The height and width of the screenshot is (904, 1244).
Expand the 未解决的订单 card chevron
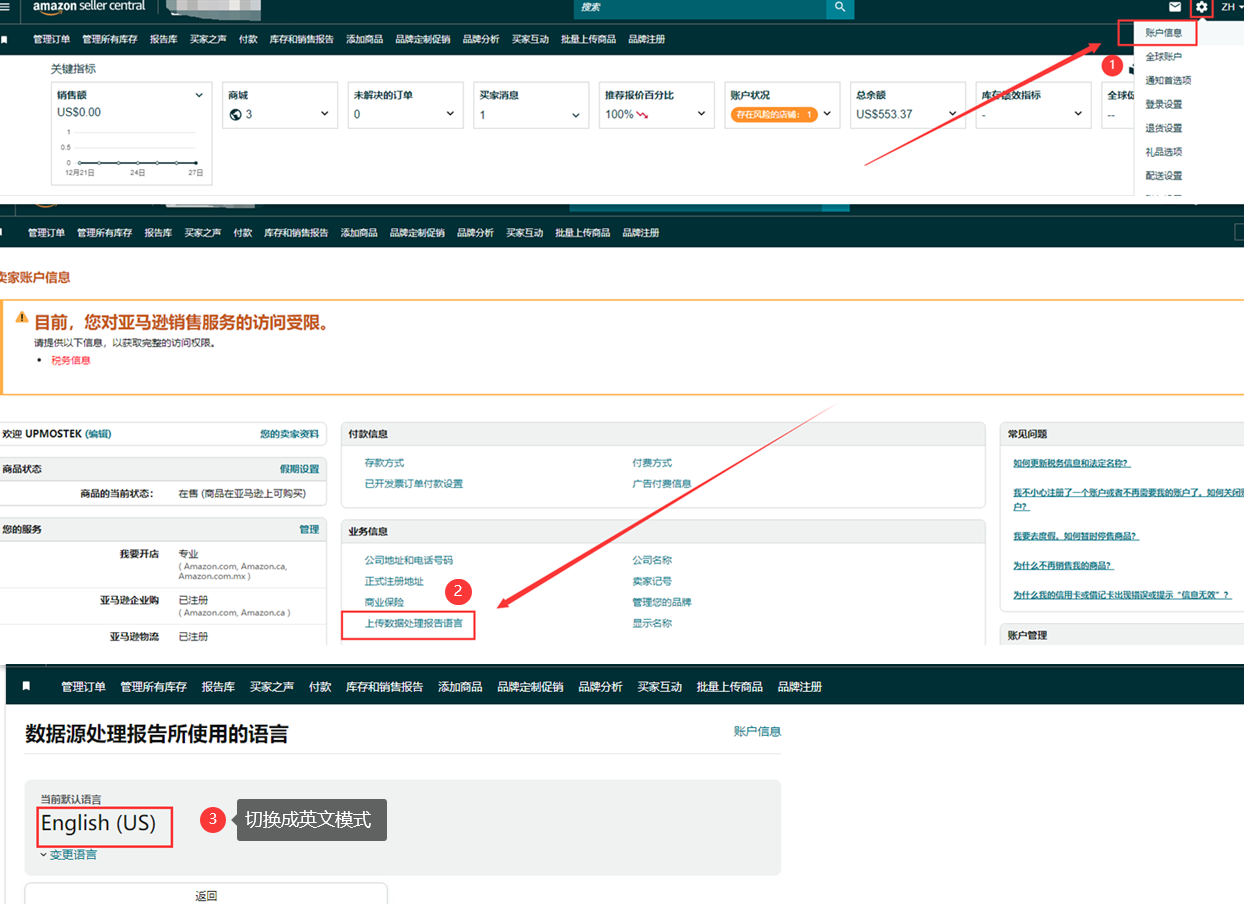pos(451,114)
